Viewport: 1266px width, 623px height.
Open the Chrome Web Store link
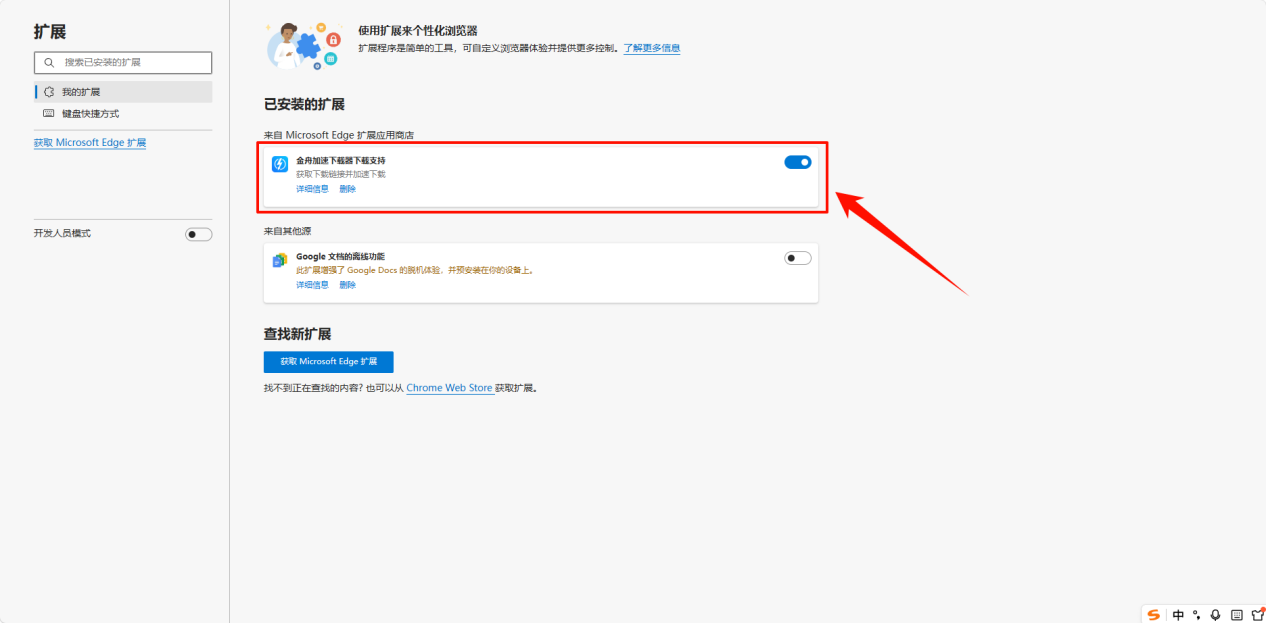(450, 388)
